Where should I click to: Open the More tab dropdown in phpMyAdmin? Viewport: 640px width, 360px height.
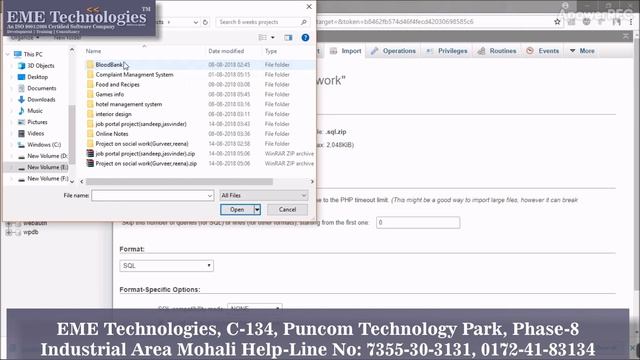[x=582, y=51]
